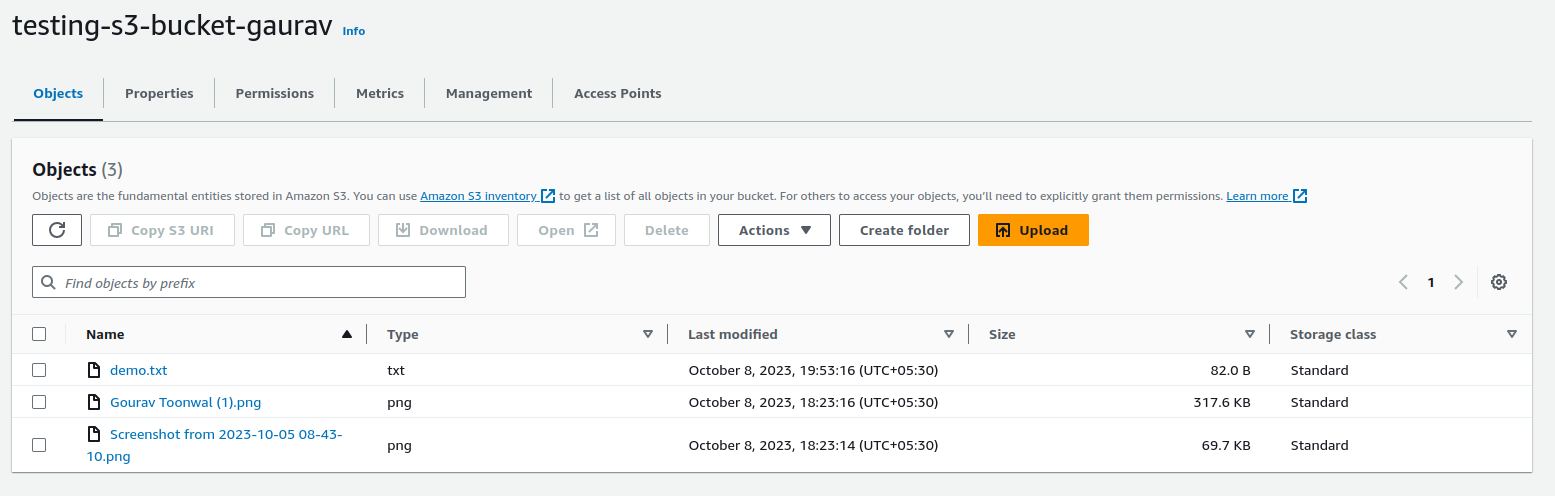Open the Management tab
Screen dimensions: 1555x496
489,93
